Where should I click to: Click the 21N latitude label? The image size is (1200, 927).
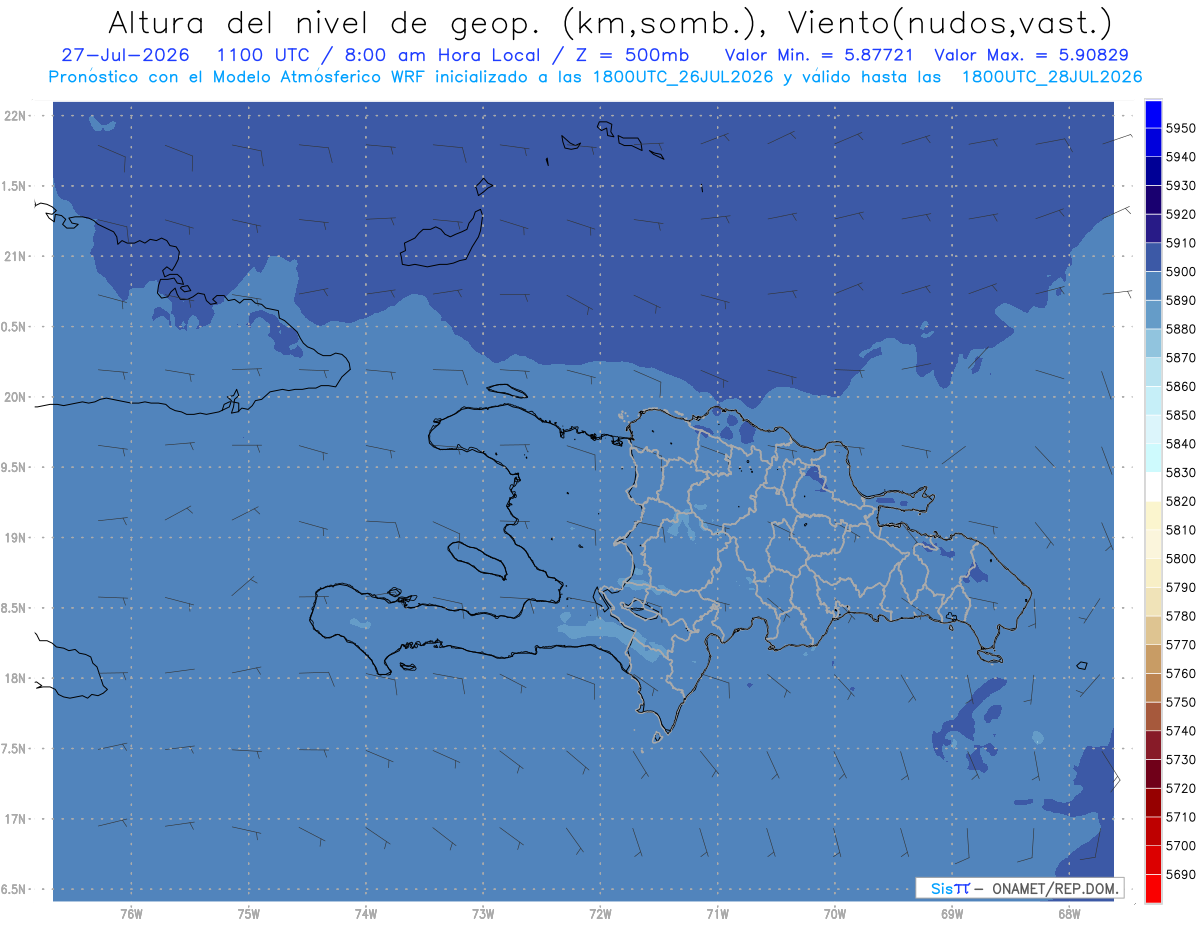coord(15,257)
